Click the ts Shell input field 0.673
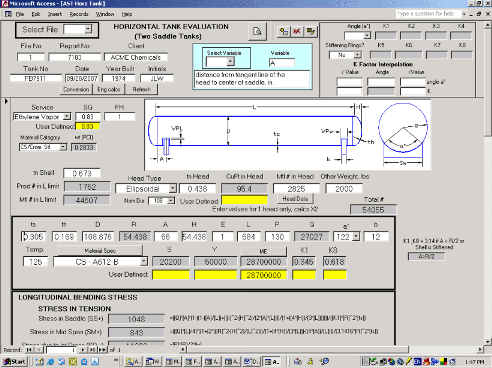The height and width of the screenshot is (368, 492). click(82, 173)
